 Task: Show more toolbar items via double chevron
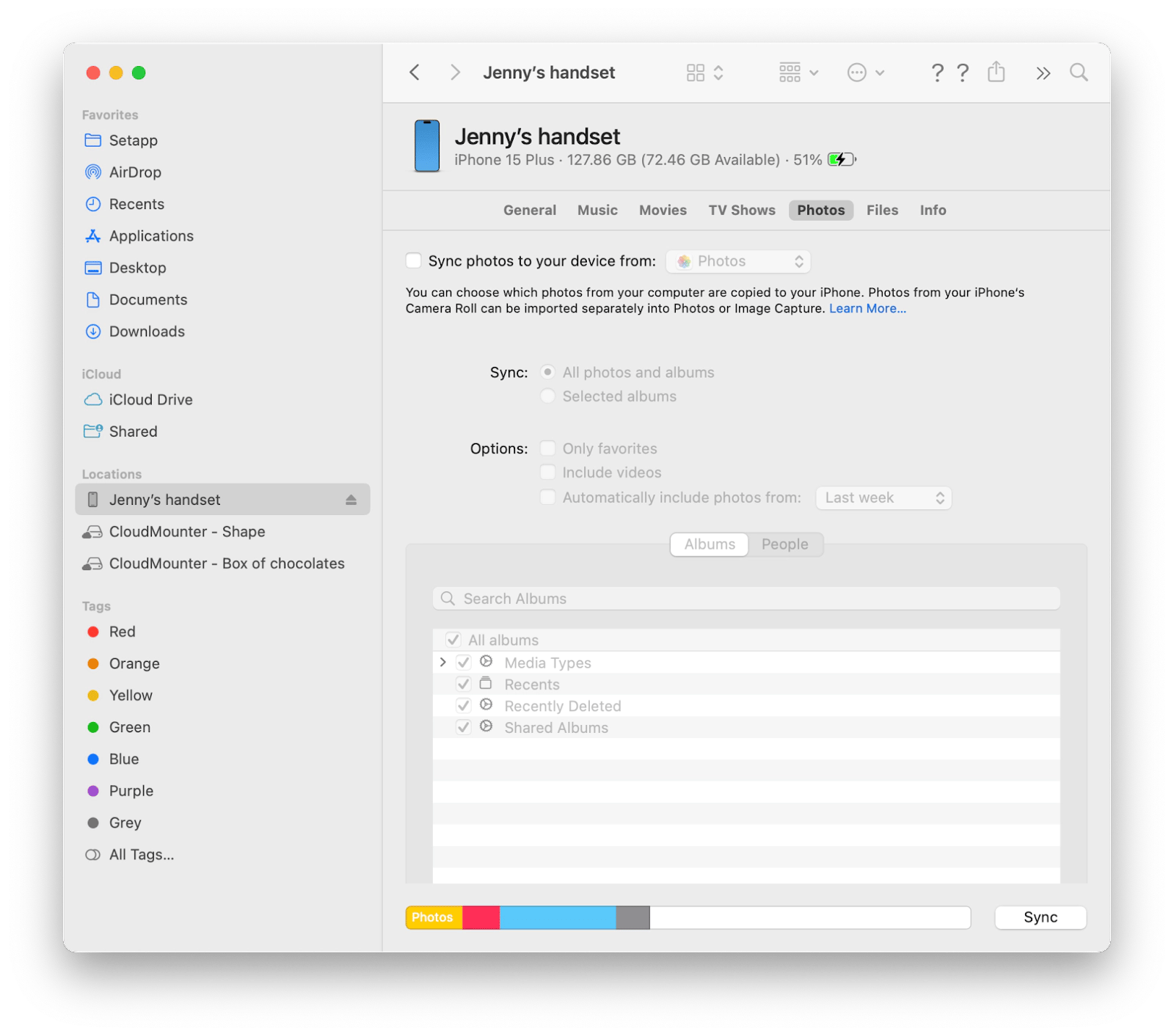(1043, 73)
